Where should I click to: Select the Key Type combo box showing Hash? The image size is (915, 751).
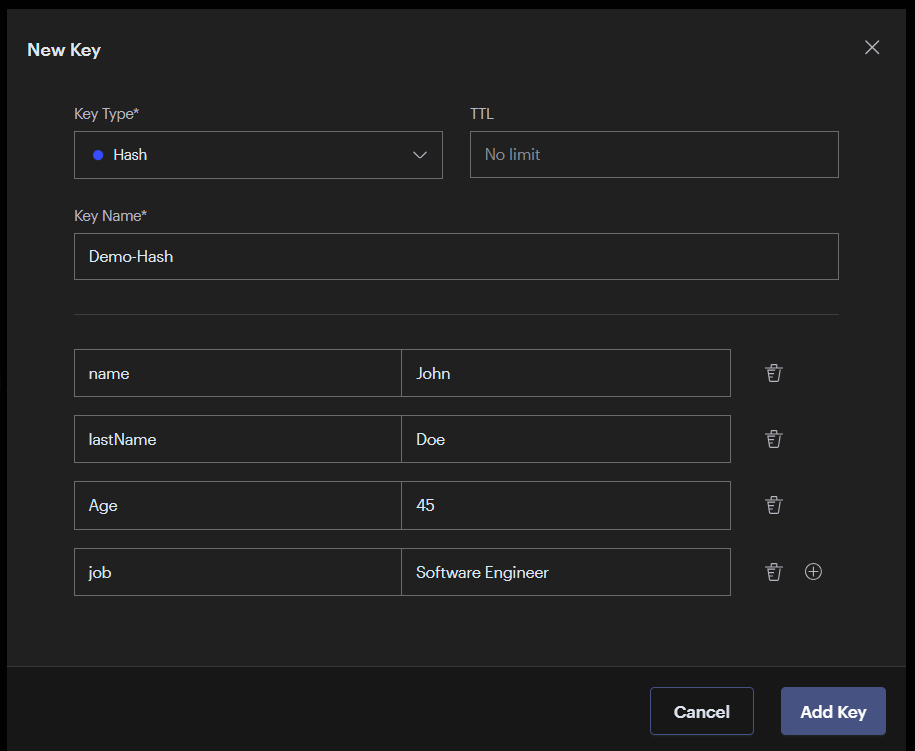click(x=258, y=154)
